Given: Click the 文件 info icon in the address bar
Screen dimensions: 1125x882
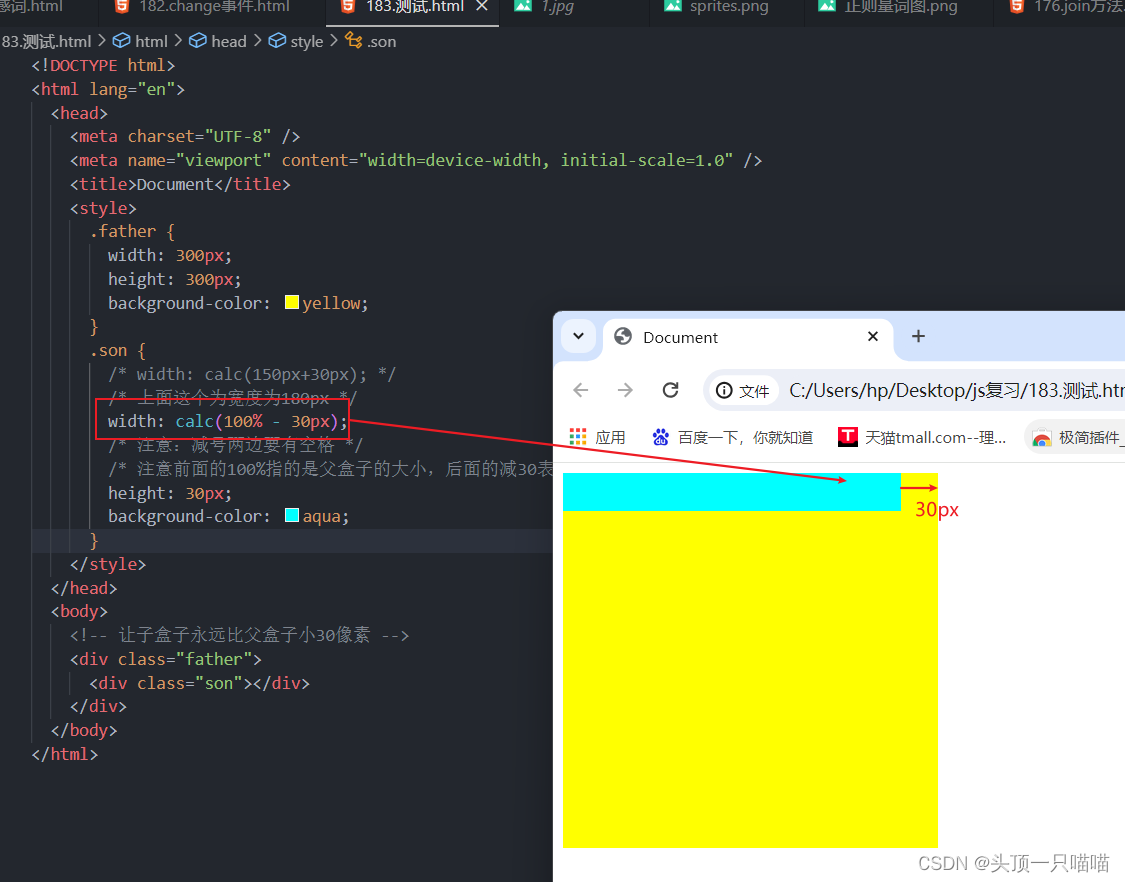Looking at the screenshot, I should point(723,390).
